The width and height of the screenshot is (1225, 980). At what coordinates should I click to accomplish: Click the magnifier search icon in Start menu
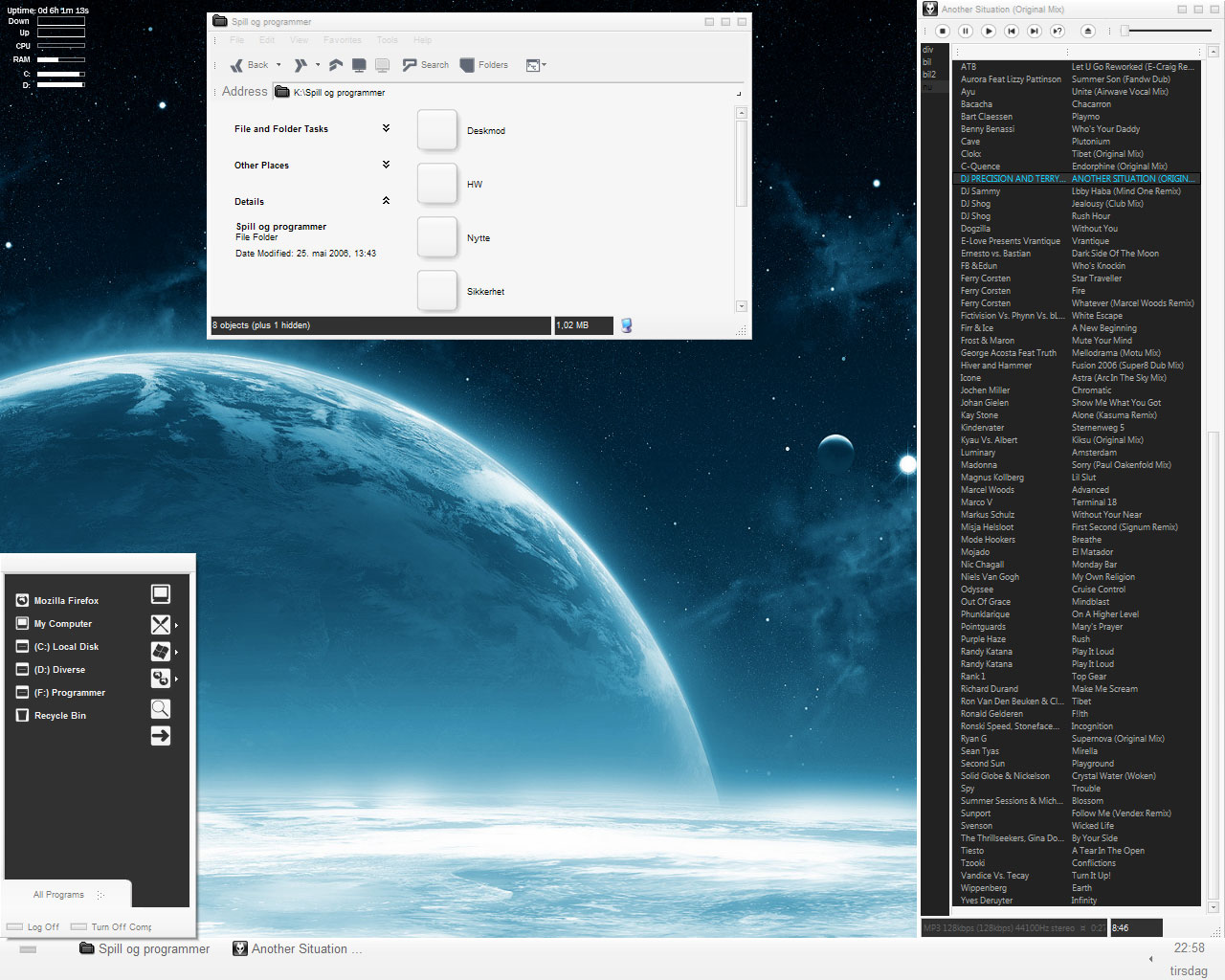click(161, 708)
